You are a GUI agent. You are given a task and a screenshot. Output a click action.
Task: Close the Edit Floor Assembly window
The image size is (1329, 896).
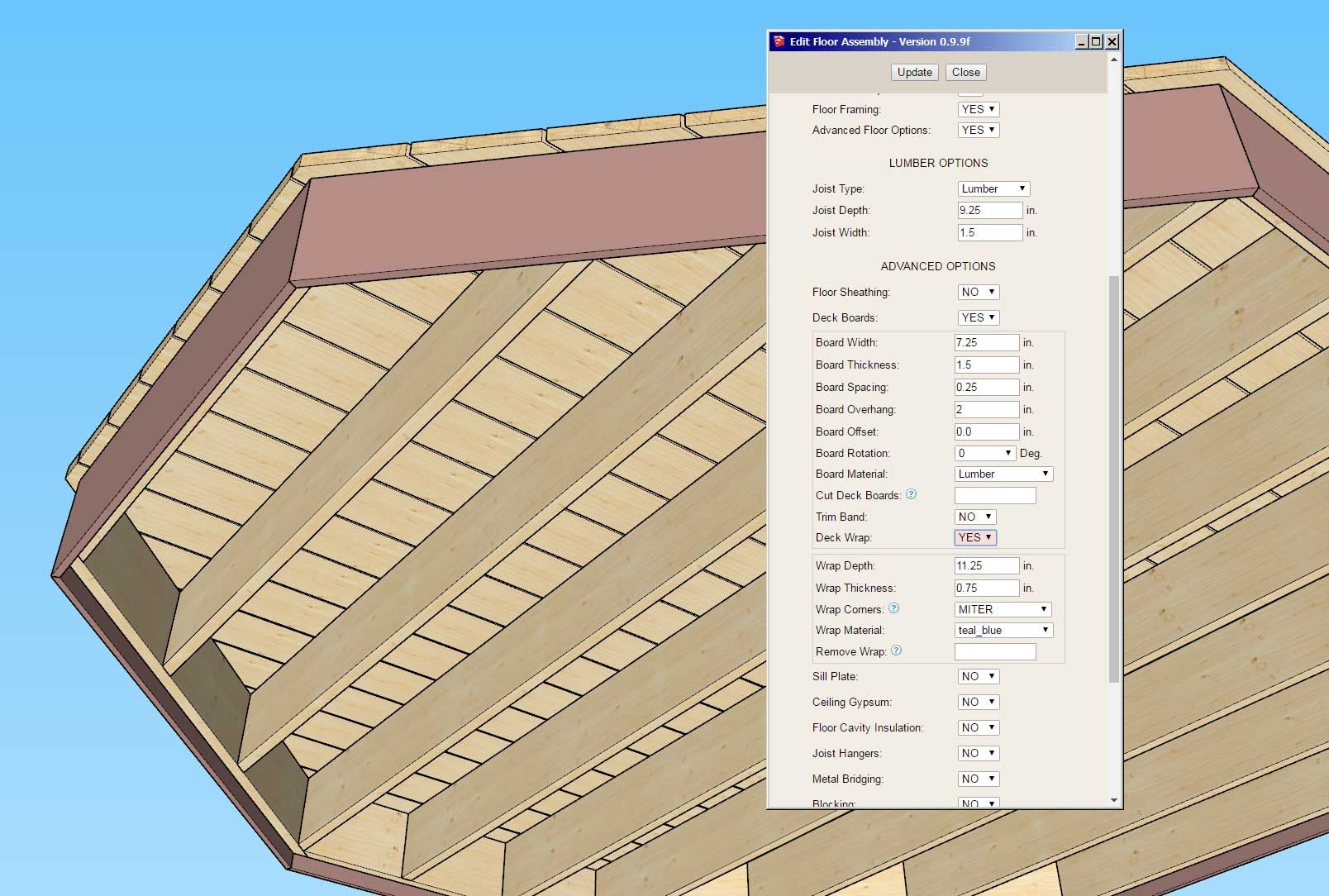tap(1112, 41)
